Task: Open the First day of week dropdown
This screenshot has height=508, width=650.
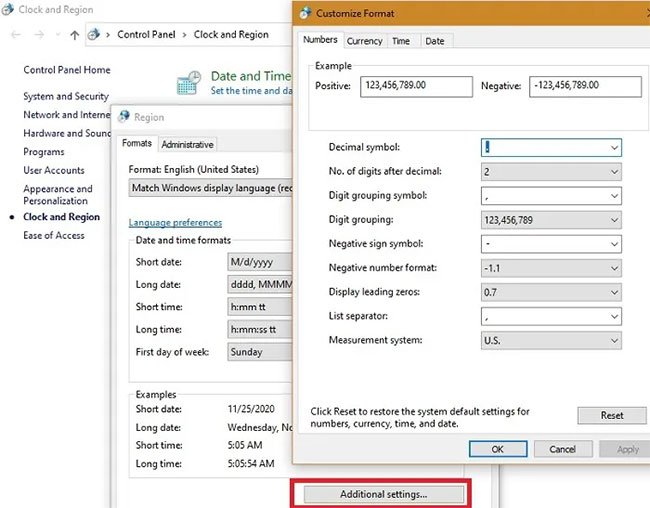Action: click(260, 352)
